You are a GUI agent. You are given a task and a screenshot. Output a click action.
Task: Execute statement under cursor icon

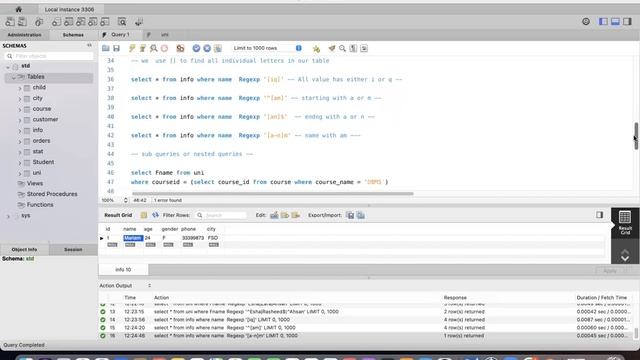[142, 48]
